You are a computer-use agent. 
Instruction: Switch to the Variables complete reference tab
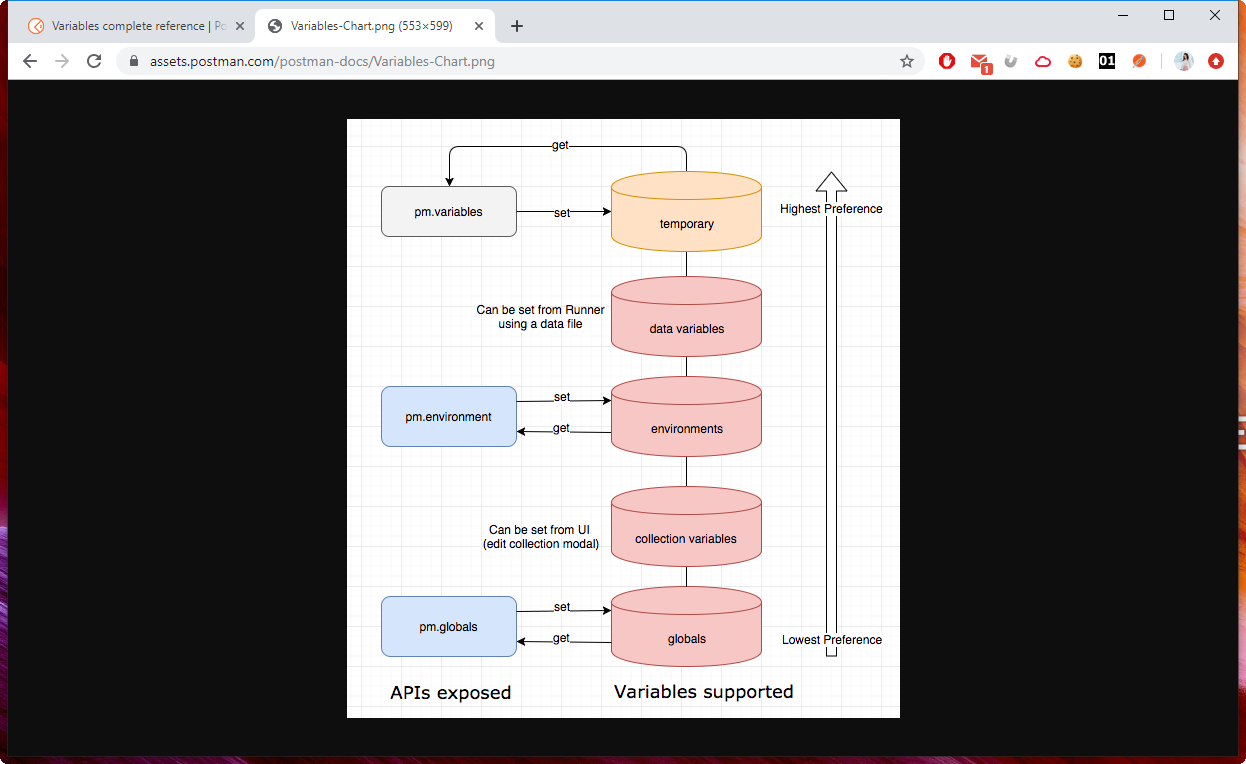click(x=130, y=25)
